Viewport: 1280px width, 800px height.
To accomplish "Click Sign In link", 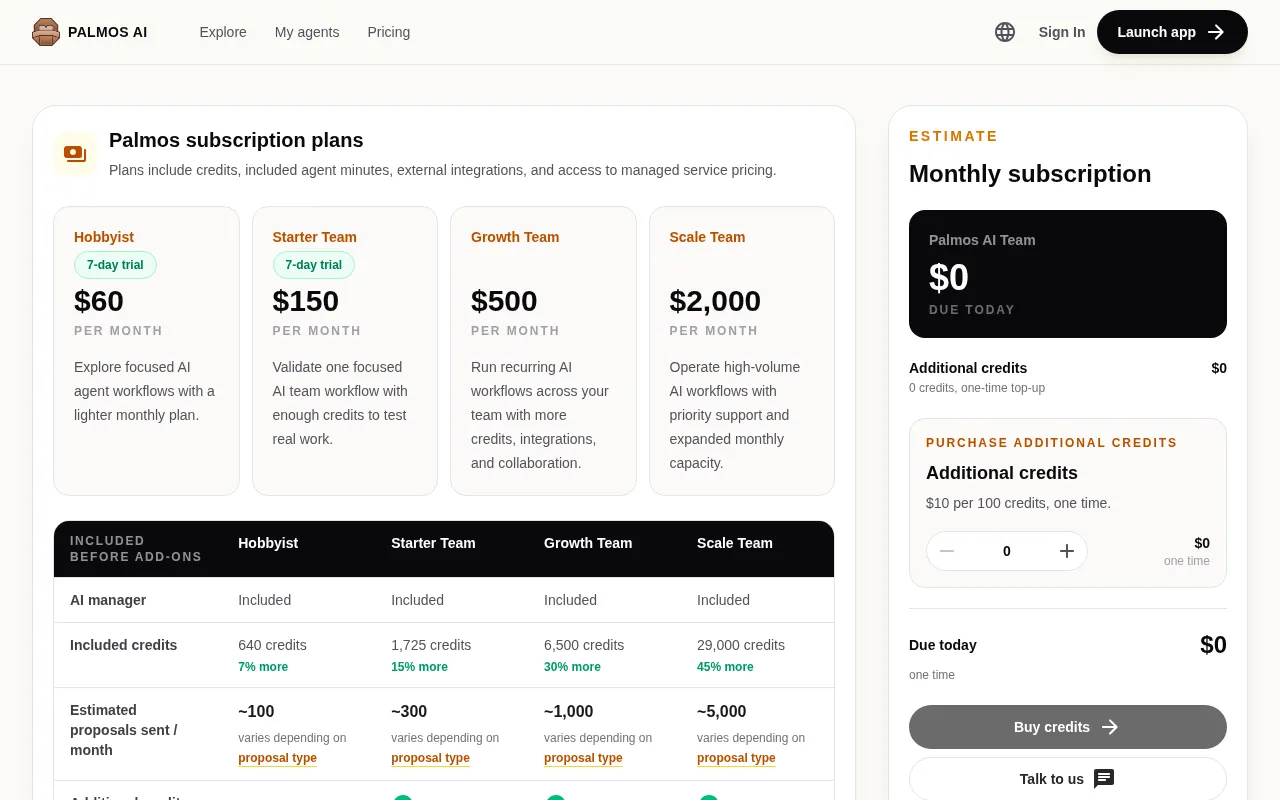I will click(x=1062, y=32).
